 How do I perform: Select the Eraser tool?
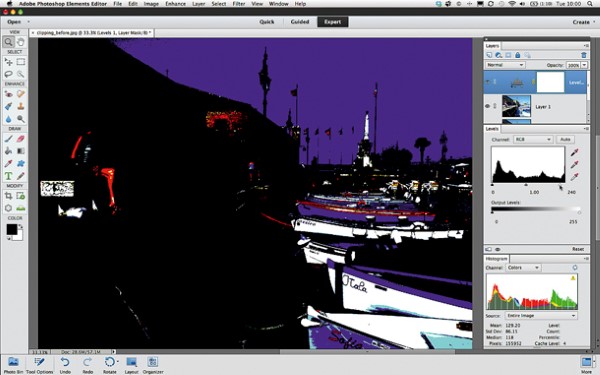pyautogui.click(x=21, y=139)
